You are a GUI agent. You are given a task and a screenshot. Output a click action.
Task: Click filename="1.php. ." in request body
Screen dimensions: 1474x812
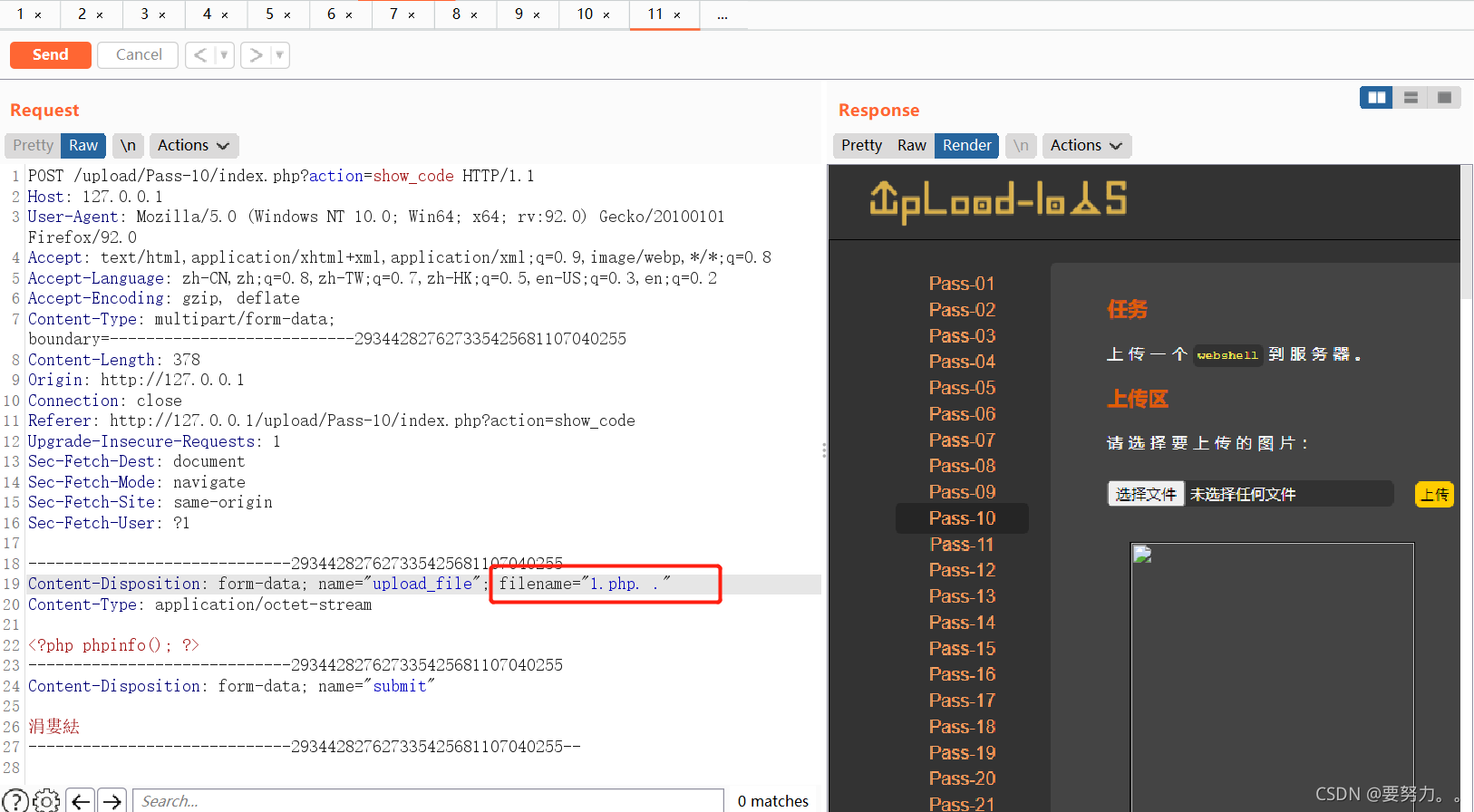click(x=585, y=584)
